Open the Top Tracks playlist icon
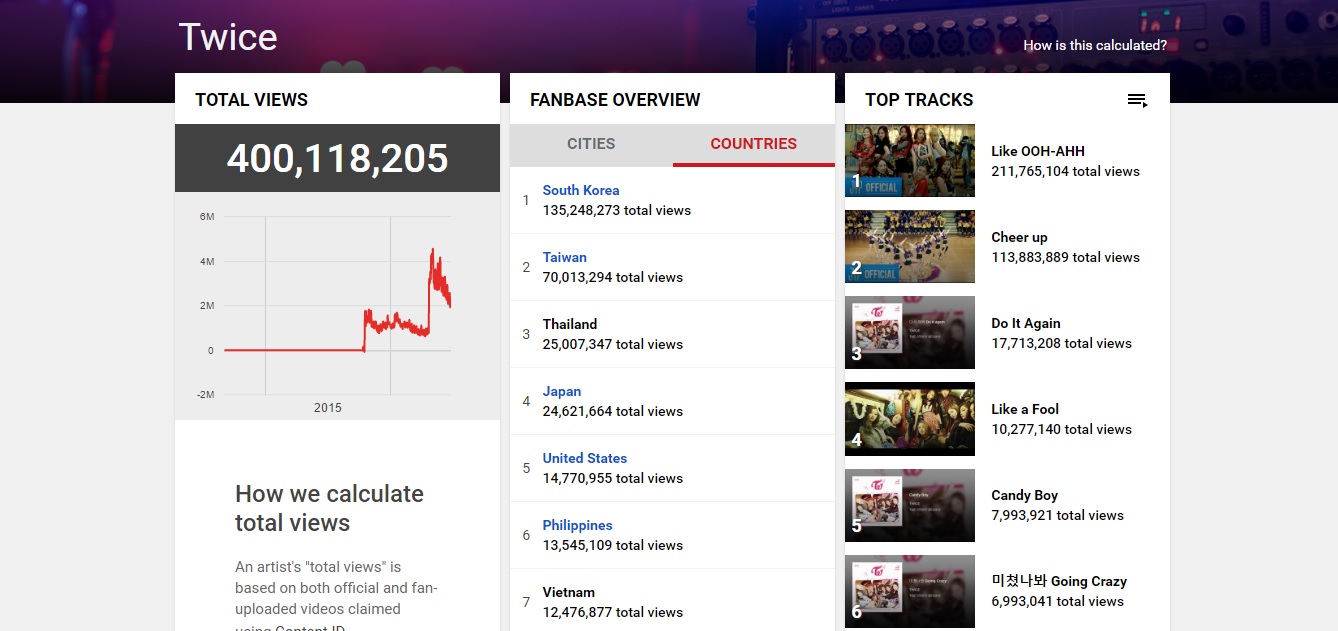 [1137, 100]
